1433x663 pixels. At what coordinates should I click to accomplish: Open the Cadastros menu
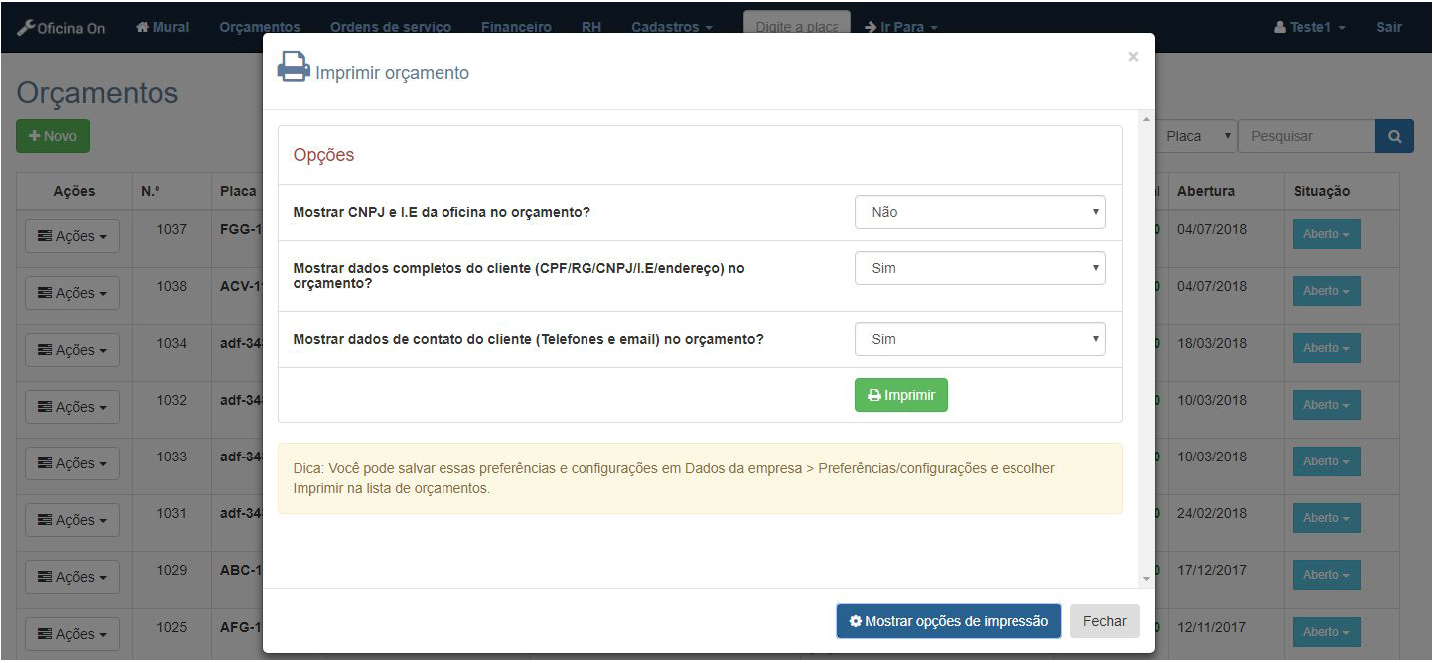coord(671,27)
